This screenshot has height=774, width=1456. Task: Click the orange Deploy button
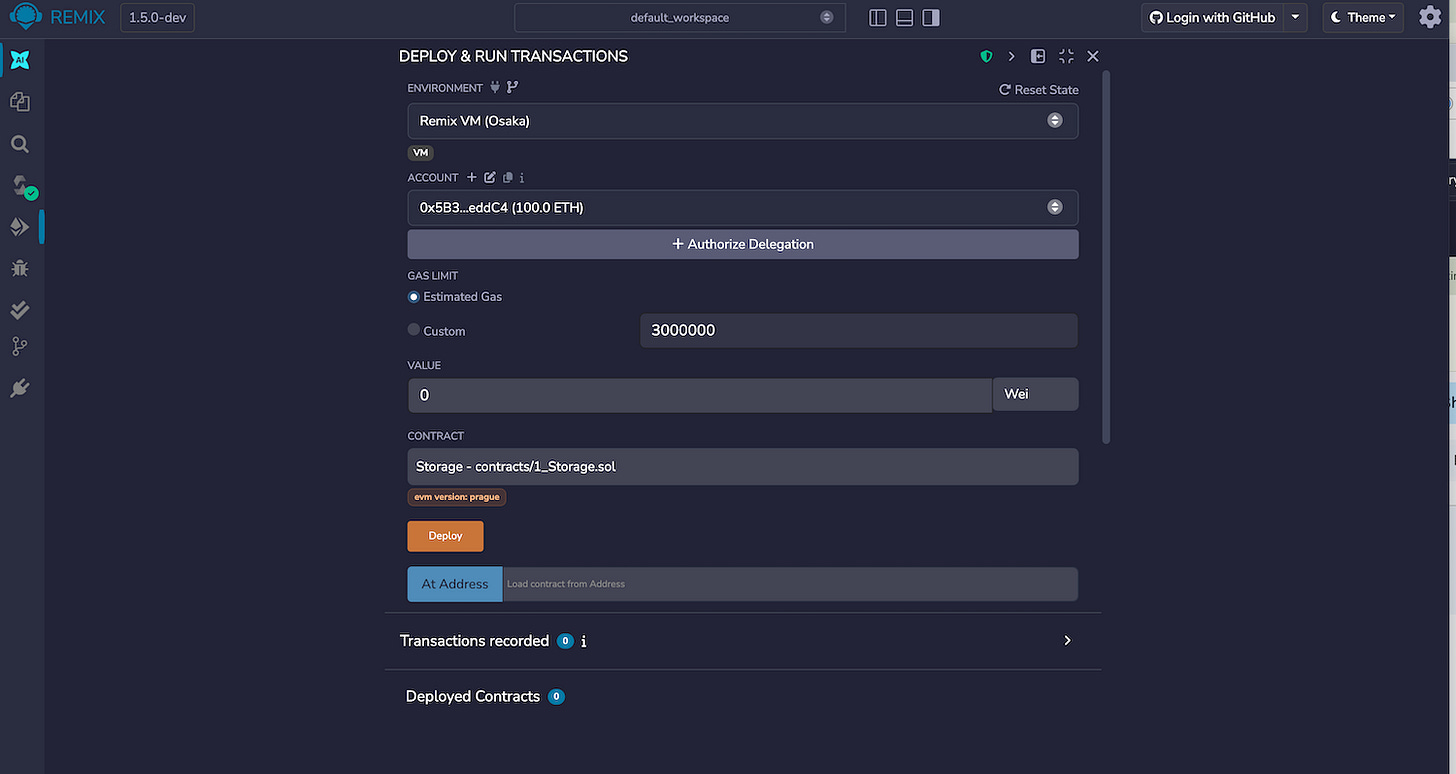(445, 536)
